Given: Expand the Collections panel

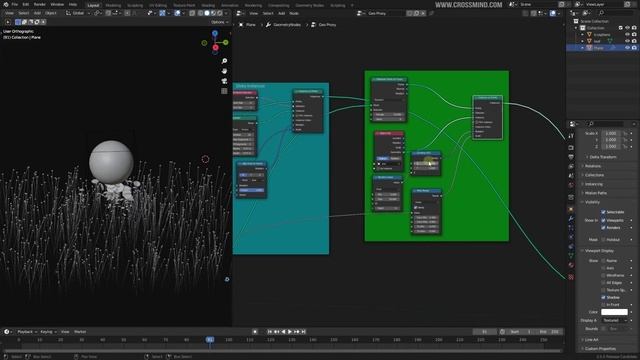Looking at the screenshot, I should point(594,175).
